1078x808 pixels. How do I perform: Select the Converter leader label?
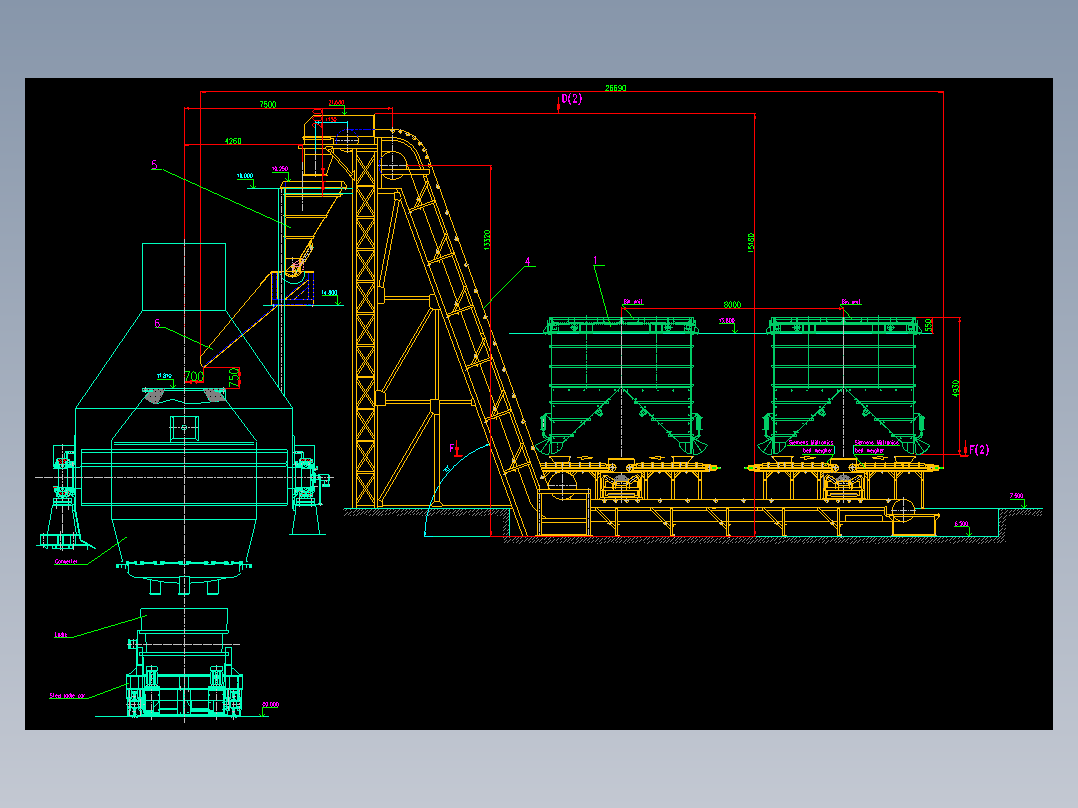pos(66,562)
